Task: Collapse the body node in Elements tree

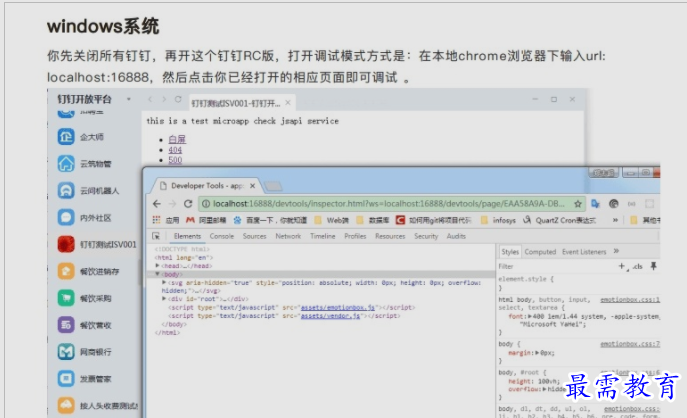Action: click(x=157, y=274)
